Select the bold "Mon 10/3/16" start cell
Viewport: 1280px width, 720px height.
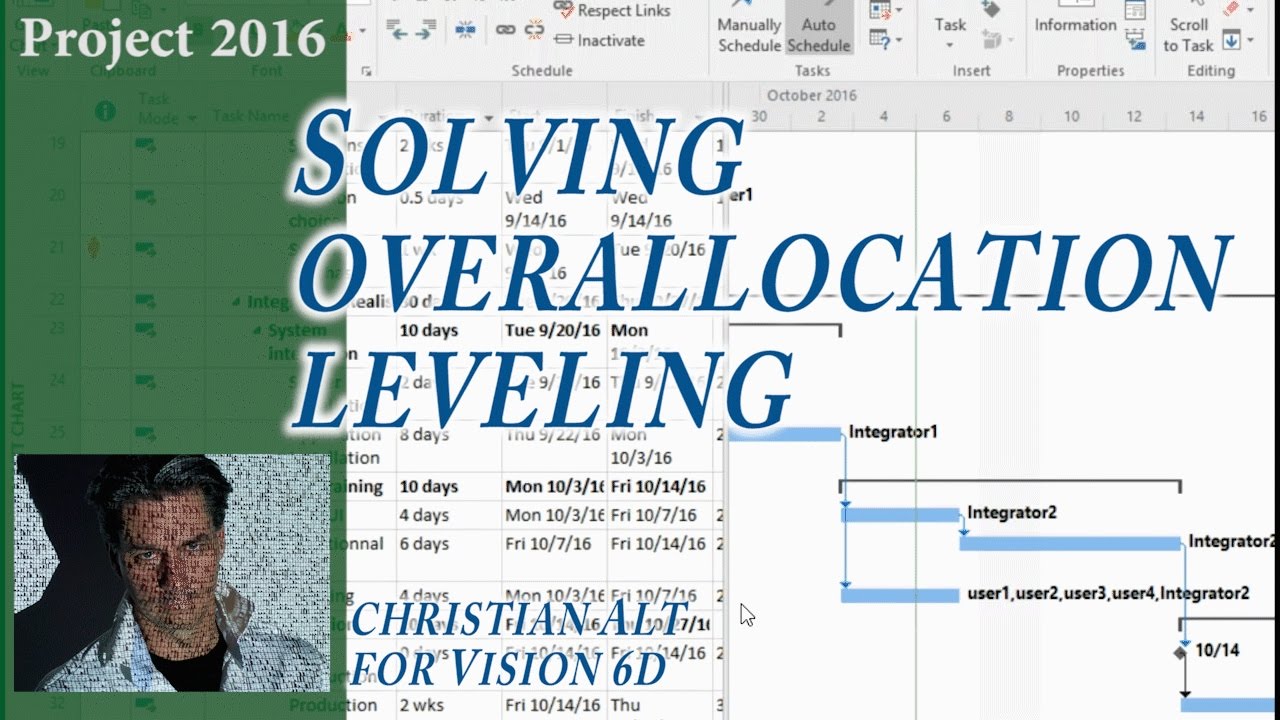[555, 487]
